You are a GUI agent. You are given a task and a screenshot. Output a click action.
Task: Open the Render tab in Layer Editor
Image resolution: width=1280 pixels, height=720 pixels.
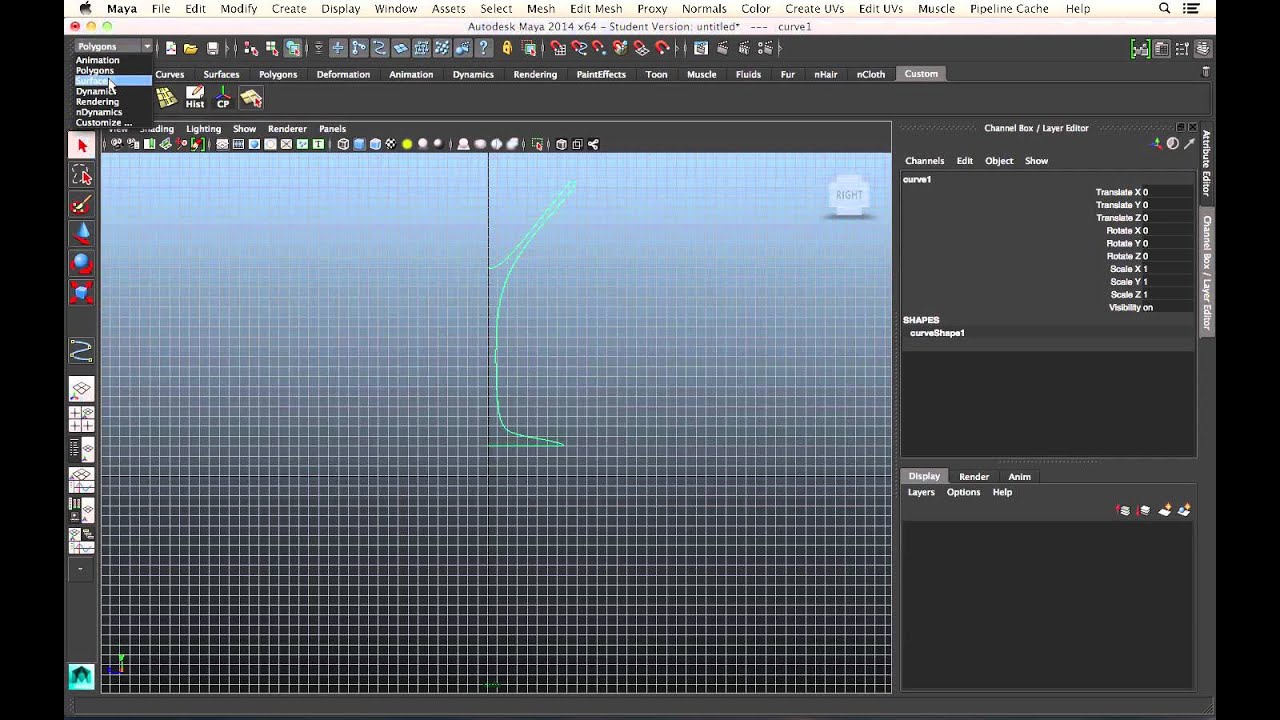point(974,477)
